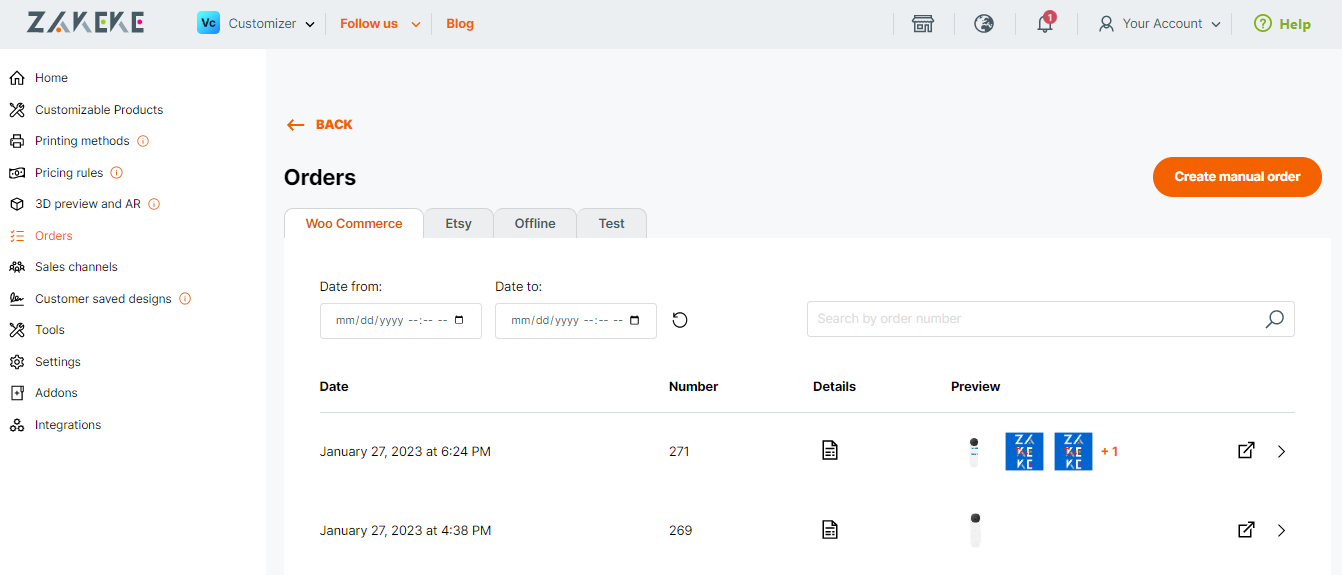This screenshot has width=1342, height=575.
Task: Click date January 27, 2023 at 4:38 PM
Action: (x=405, y=531)
